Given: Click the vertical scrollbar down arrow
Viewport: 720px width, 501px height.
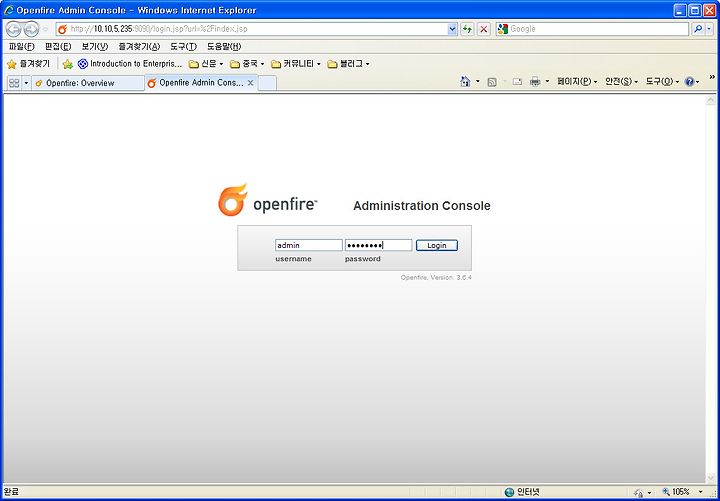Looking at the screenshot, I should [710, 478].
